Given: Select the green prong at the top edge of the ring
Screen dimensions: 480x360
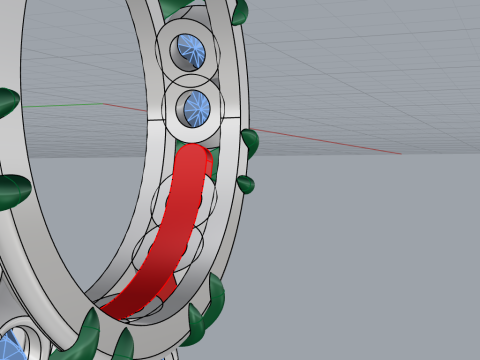Looking at the screenshot, I should 240,13.
